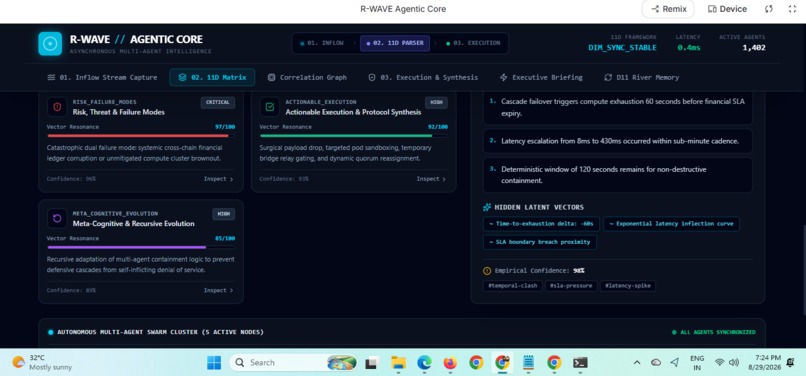
Task: Click the SLA boundary breach proximity chip
Action: click(540, 242)
